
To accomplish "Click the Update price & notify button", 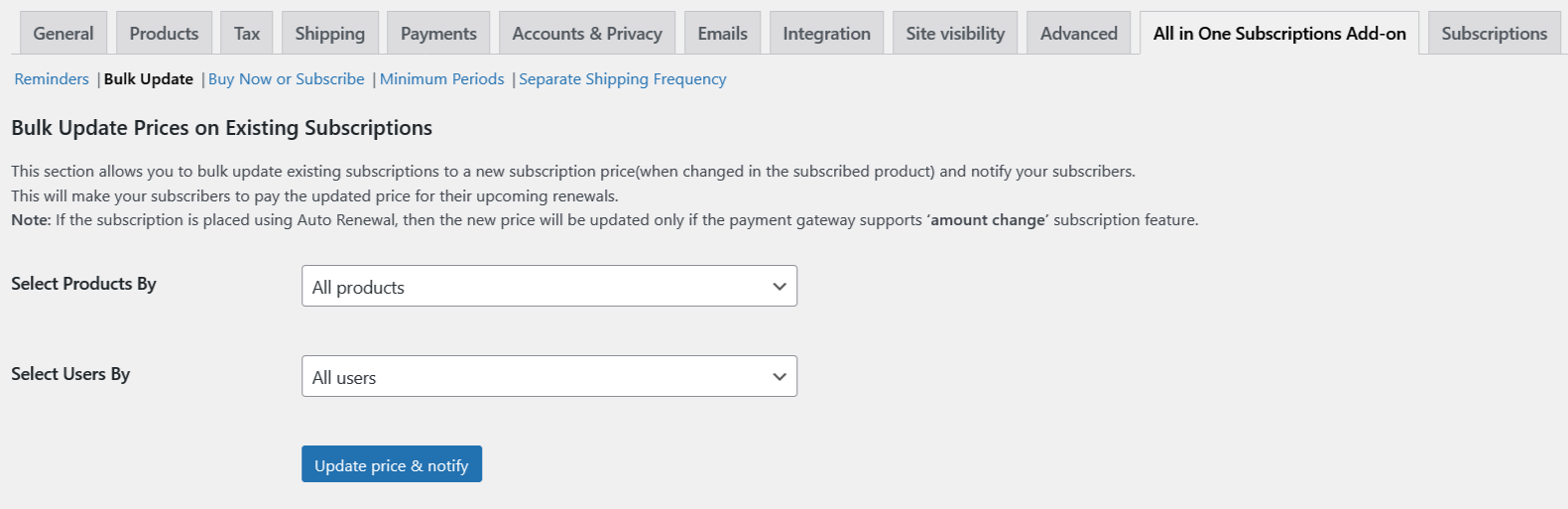I will click(392, 464).
